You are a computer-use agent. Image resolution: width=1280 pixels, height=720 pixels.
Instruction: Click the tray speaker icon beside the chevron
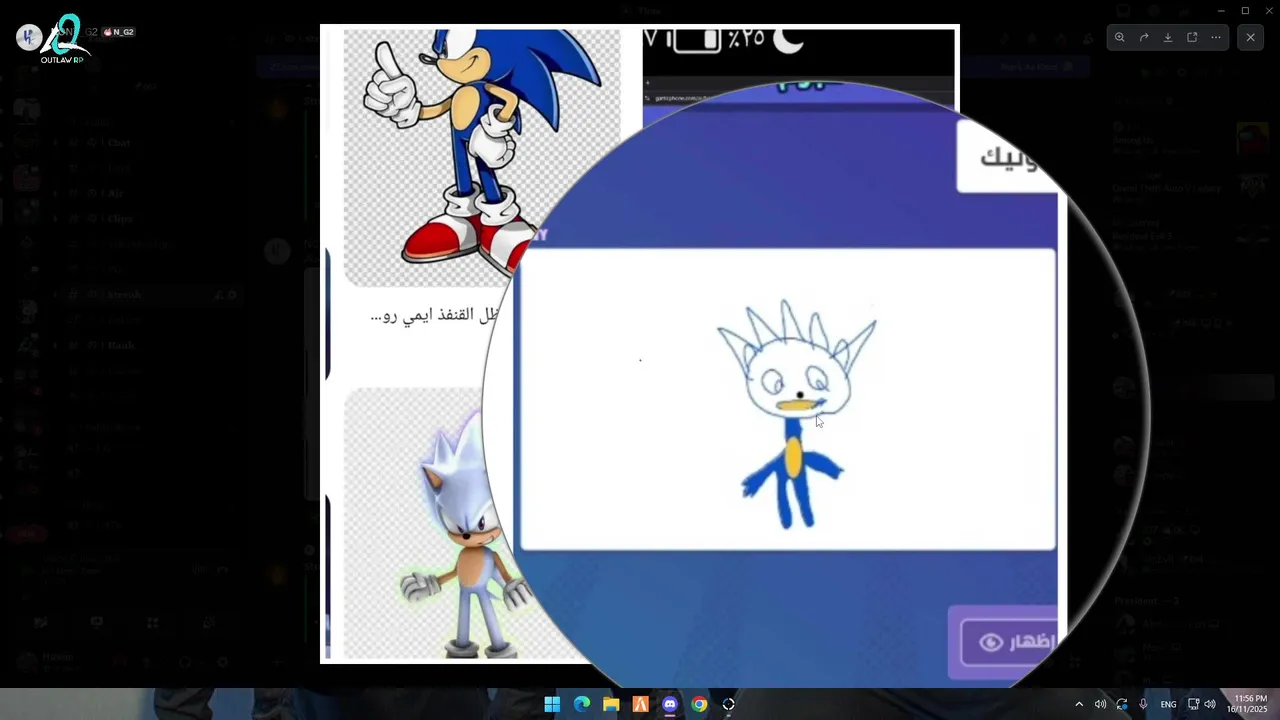(1100, 704)
